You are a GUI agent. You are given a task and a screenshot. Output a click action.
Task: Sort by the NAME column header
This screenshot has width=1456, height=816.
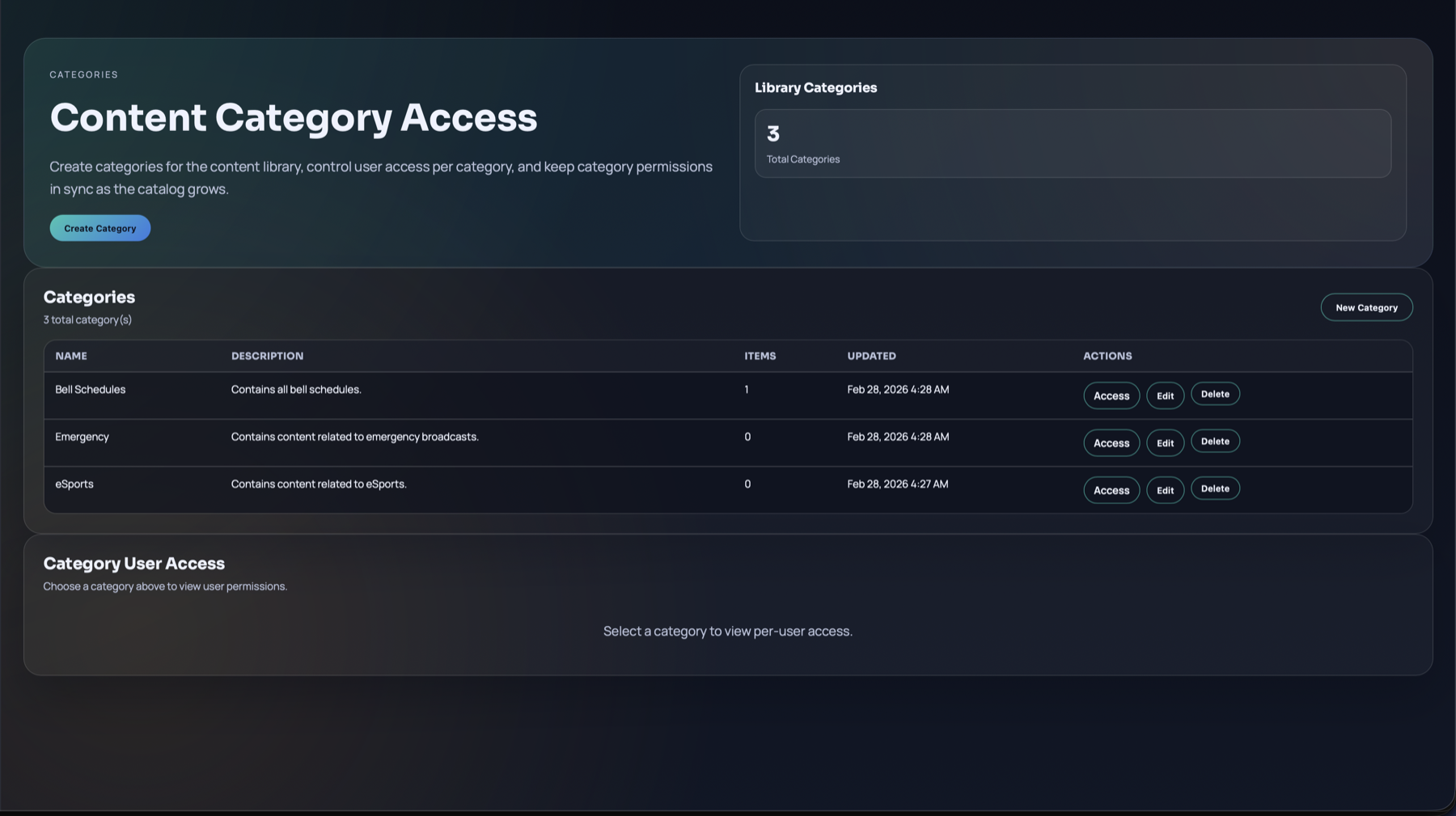tap(70, 356)
